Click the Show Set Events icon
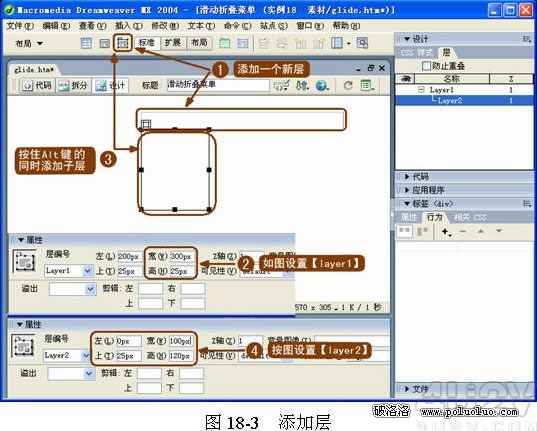This screenshot has width=537, height=431. point(404,232)
